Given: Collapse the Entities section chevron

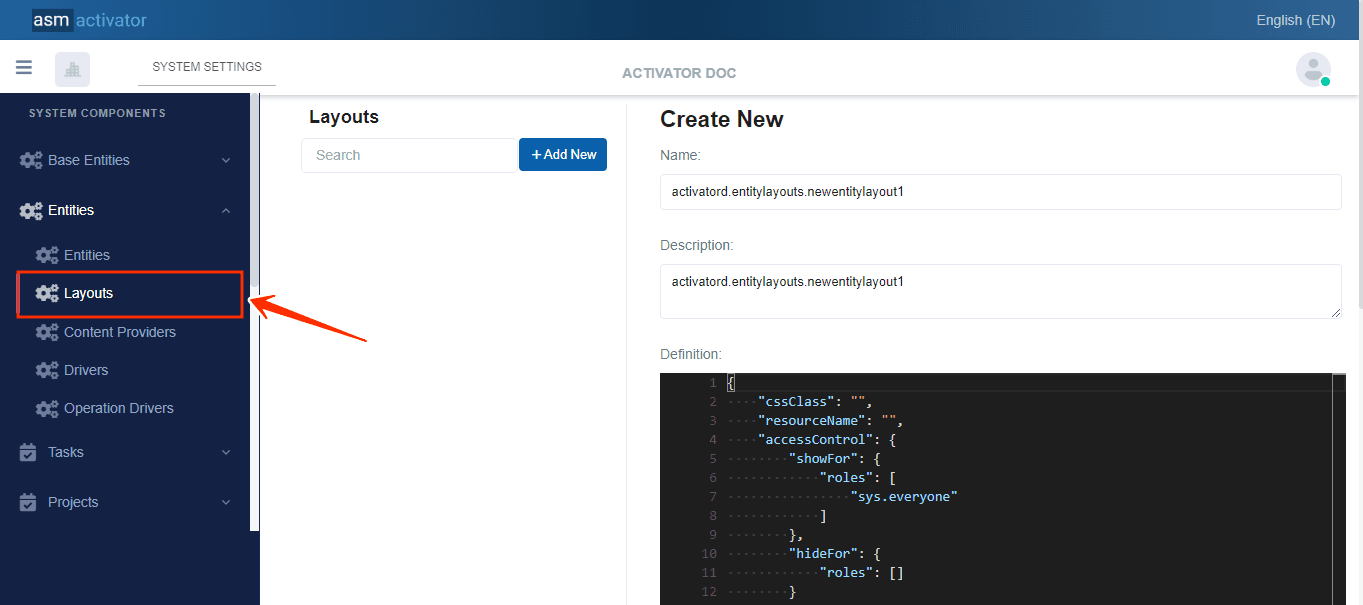Looking at the screenshot, I should click(226, 210).
